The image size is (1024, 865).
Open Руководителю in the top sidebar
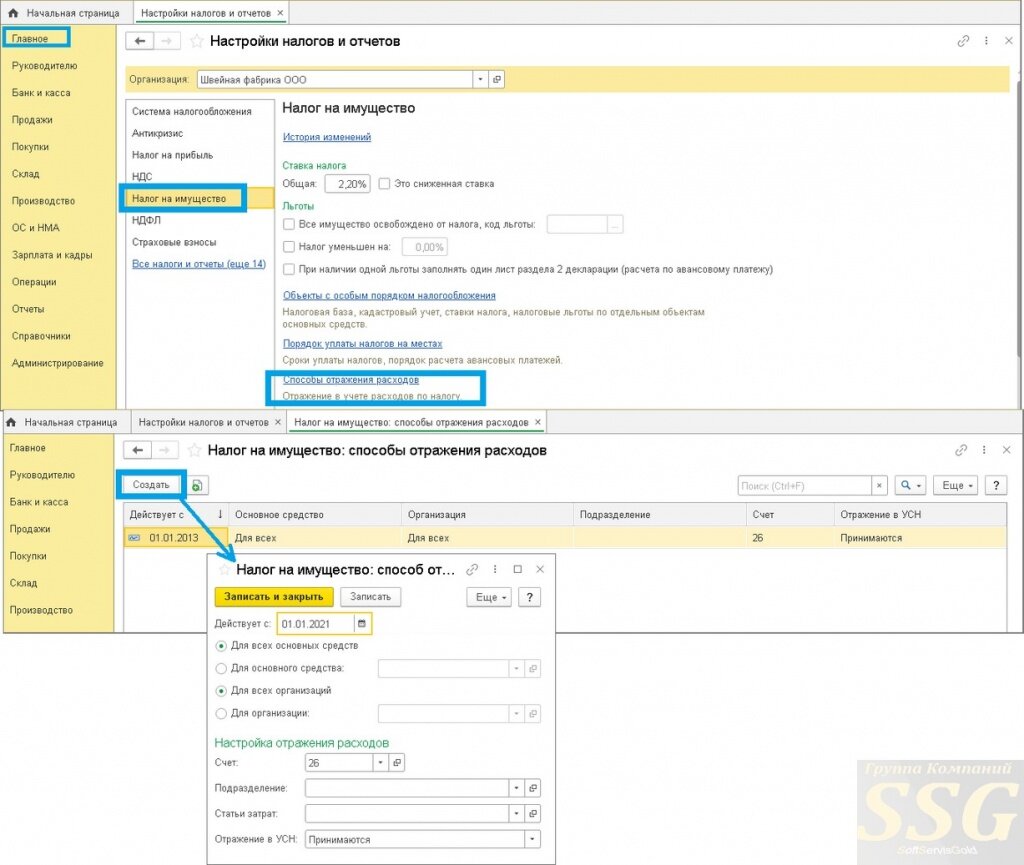[x=44, y=65]
